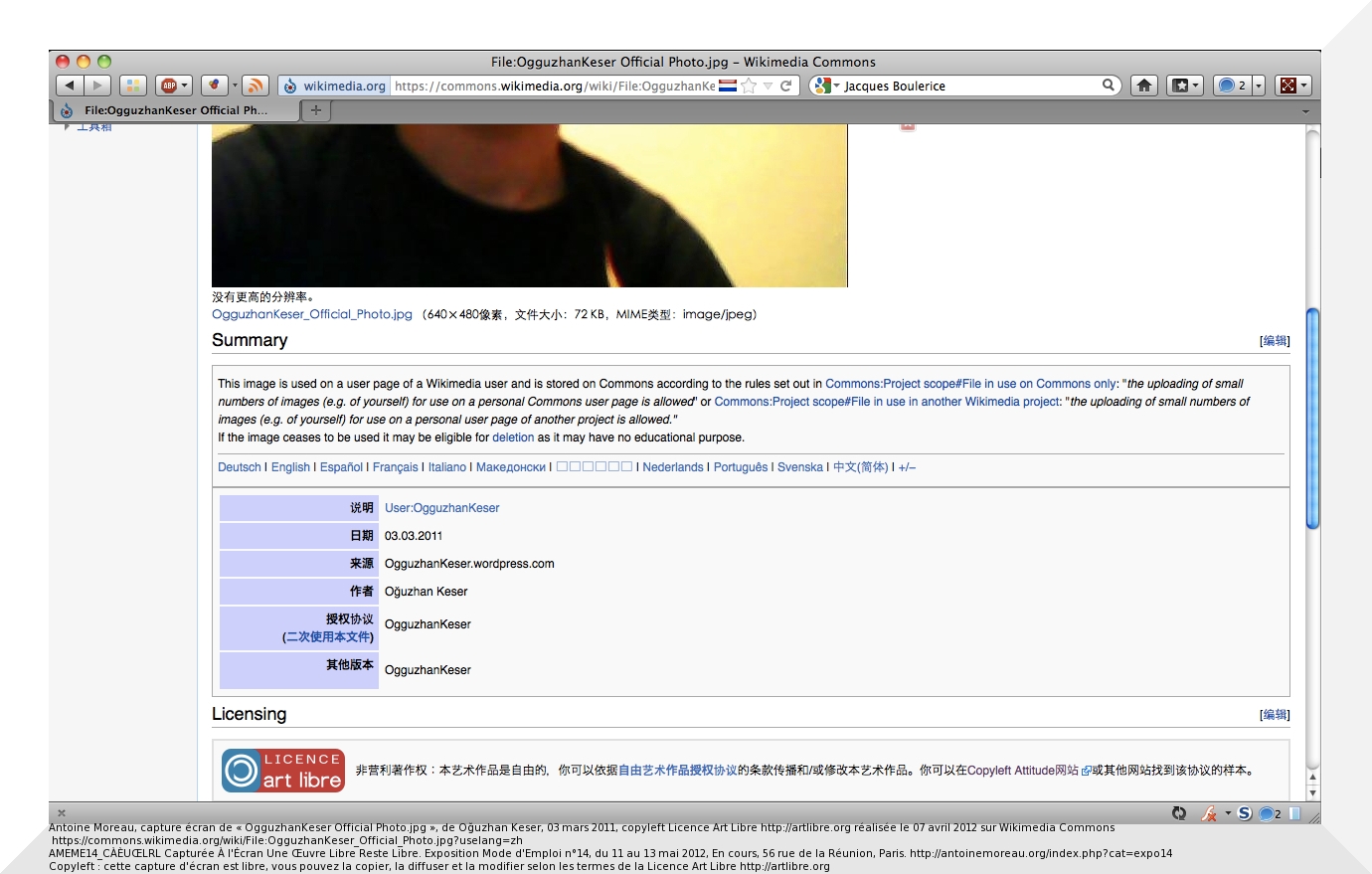Click the Netherlands flag icon in URL bar
Viewport: 1372px width, 874px height.
pos(728,86)
